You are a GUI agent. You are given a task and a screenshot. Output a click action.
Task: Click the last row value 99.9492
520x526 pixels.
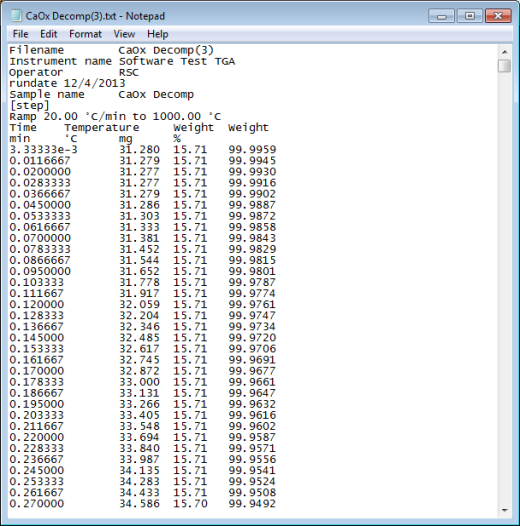point(253,504)
